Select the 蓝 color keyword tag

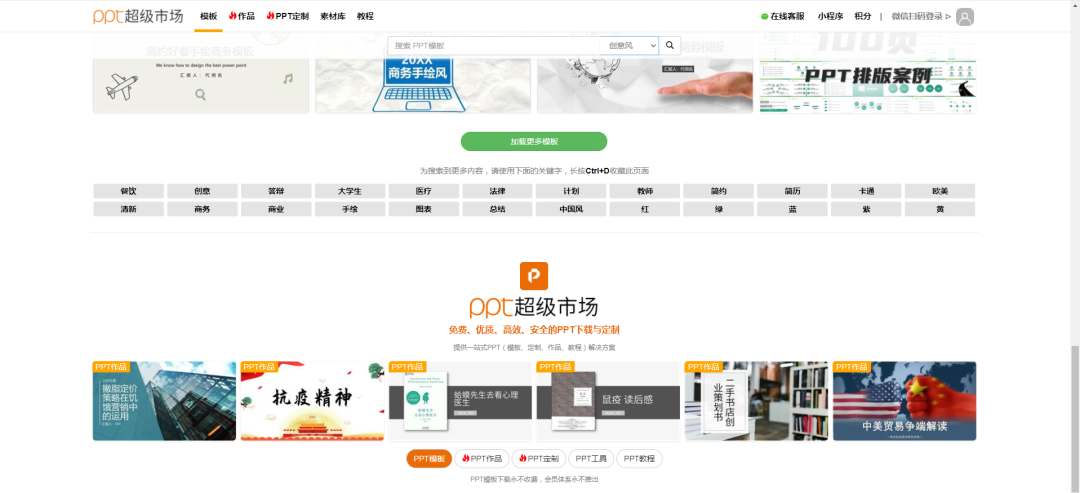(x=792, y=209)
